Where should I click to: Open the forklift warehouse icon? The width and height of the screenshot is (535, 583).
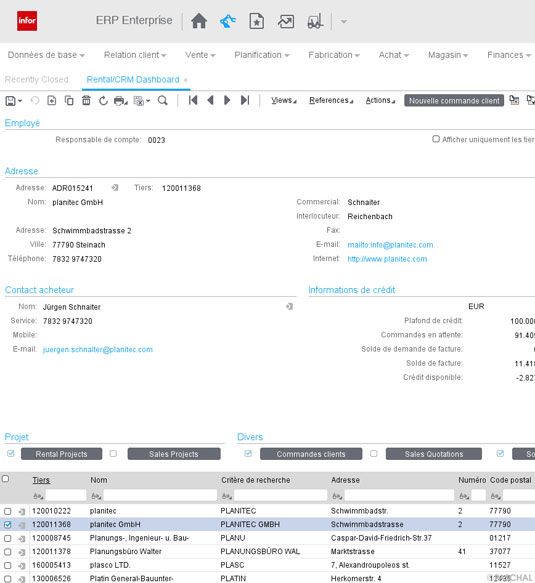tap(315, 21)
